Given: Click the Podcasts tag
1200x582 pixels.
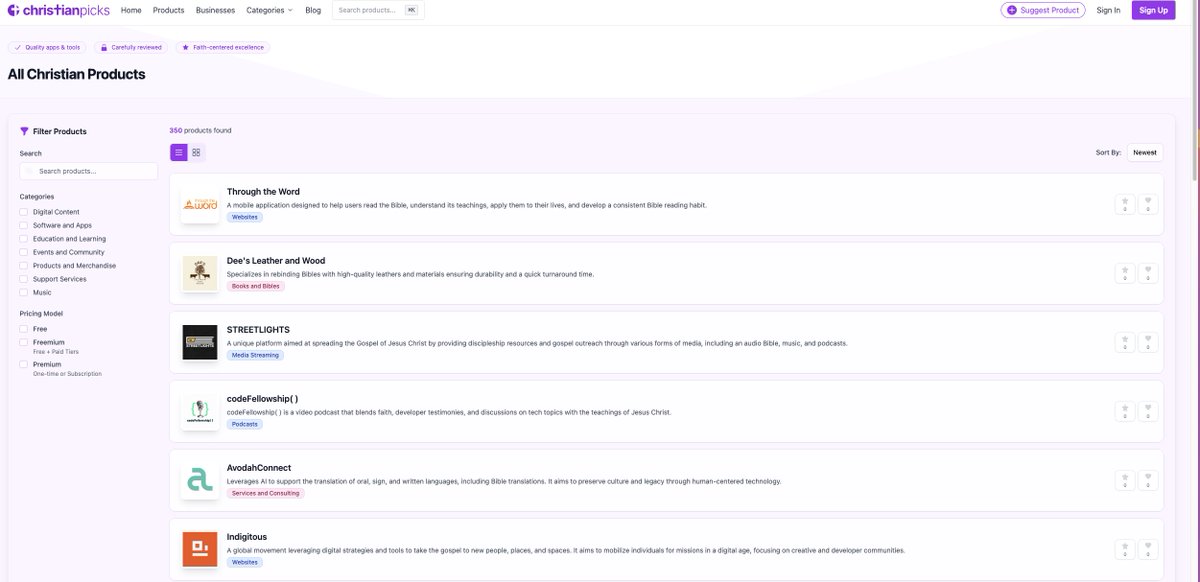Looking at the screenshot, I should tap(244, 424).
